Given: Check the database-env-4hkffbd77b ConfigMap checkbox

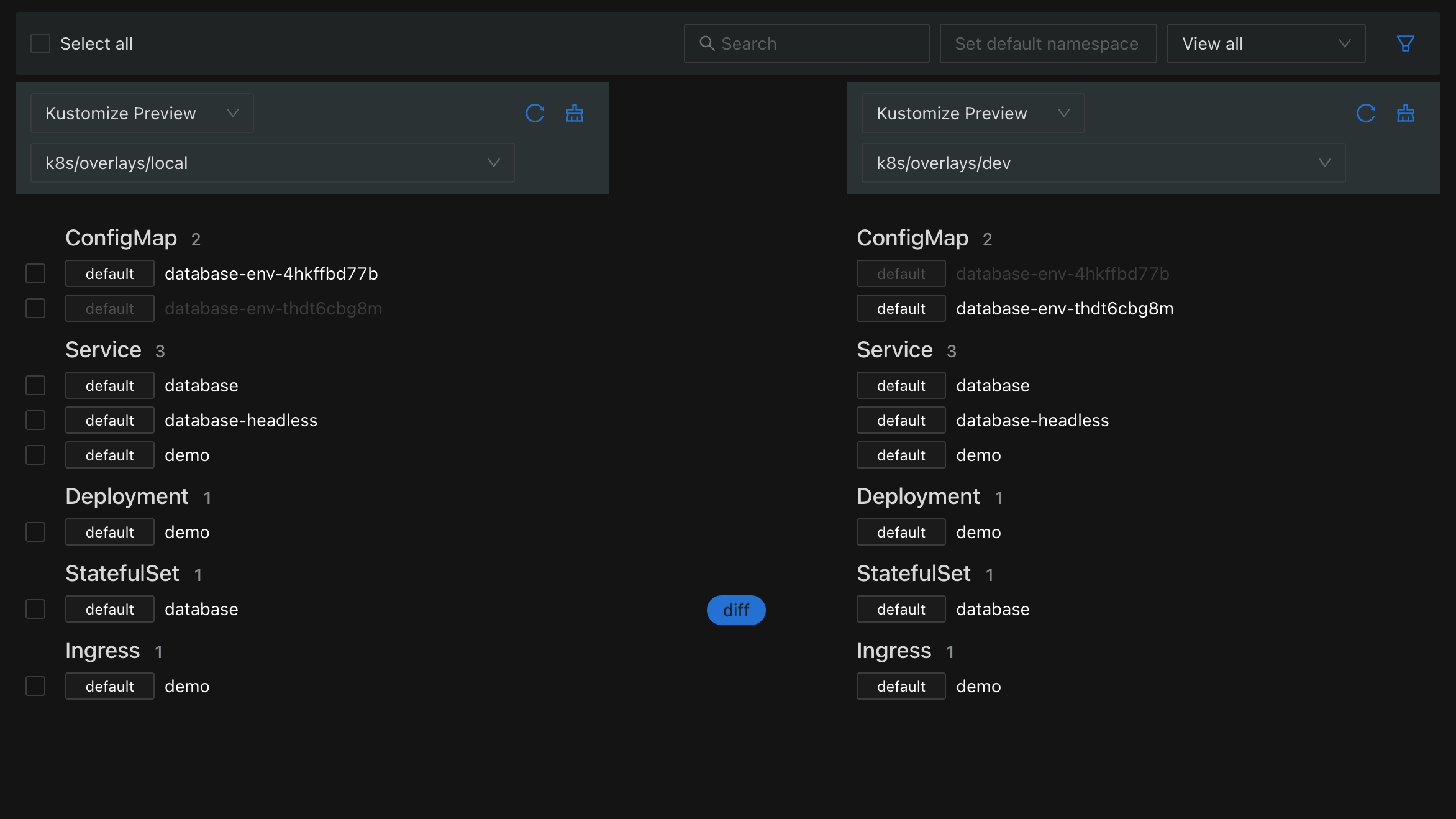Looking at the screenshot, I should (35, 273).
